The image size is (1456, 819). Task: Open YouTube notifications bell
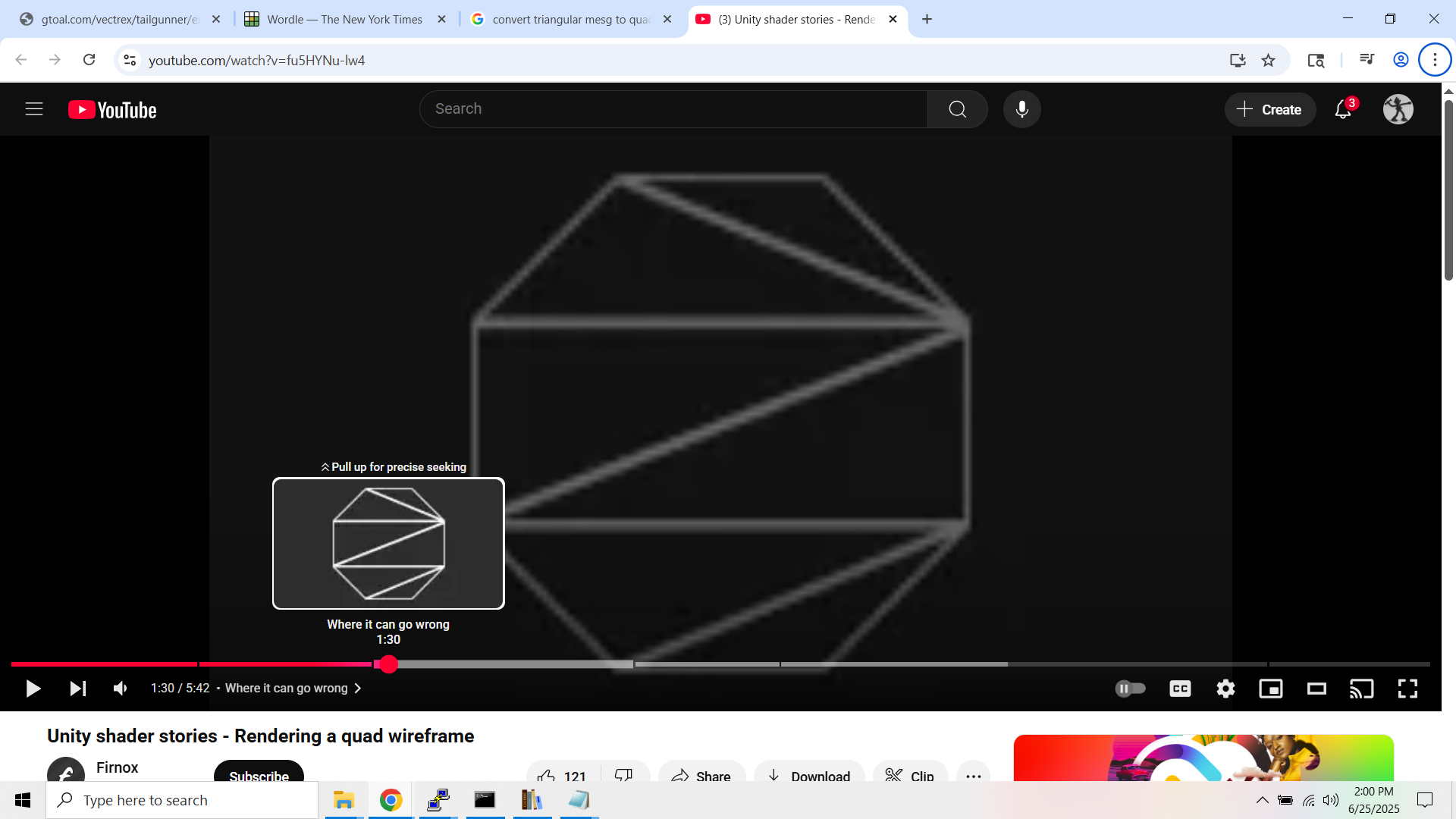point(1343,109)
